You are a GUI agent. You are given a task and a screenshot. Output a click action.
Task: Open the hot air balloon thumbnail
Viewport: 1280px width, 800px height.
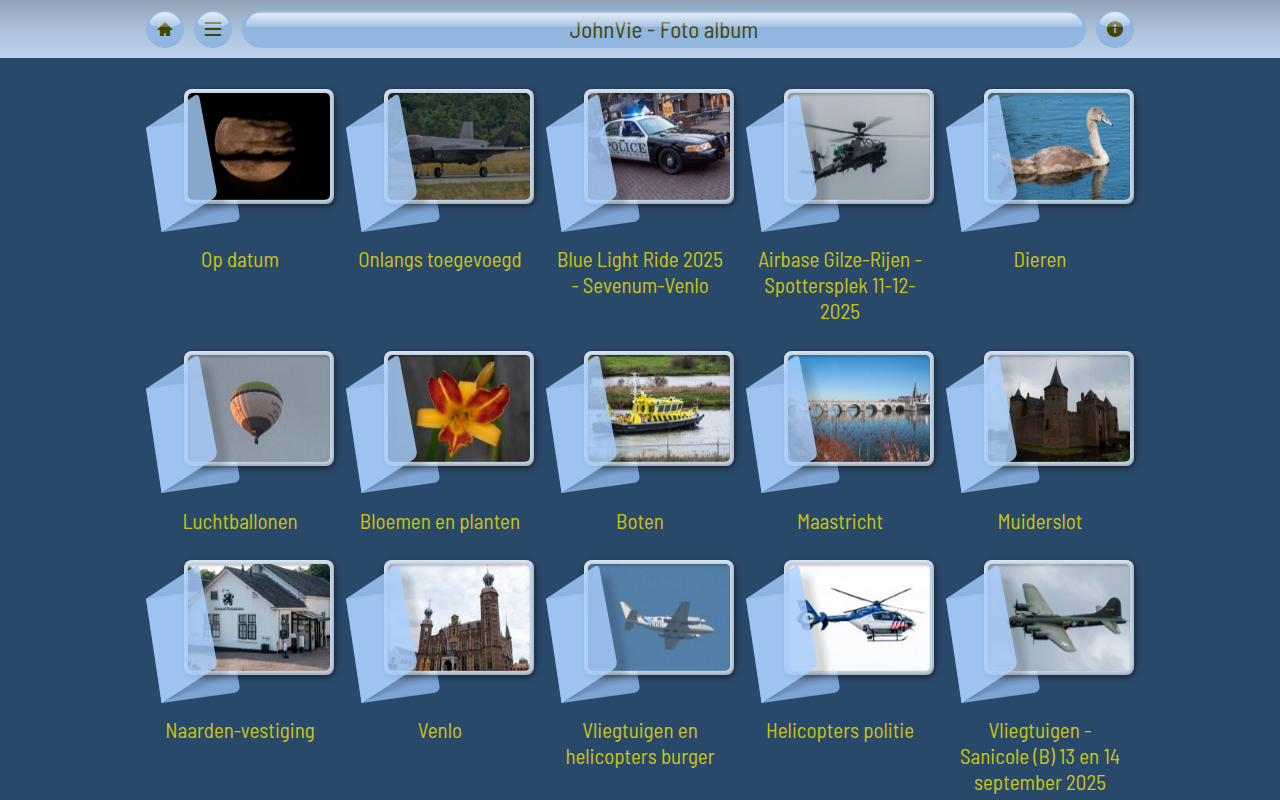pos(259,409)
